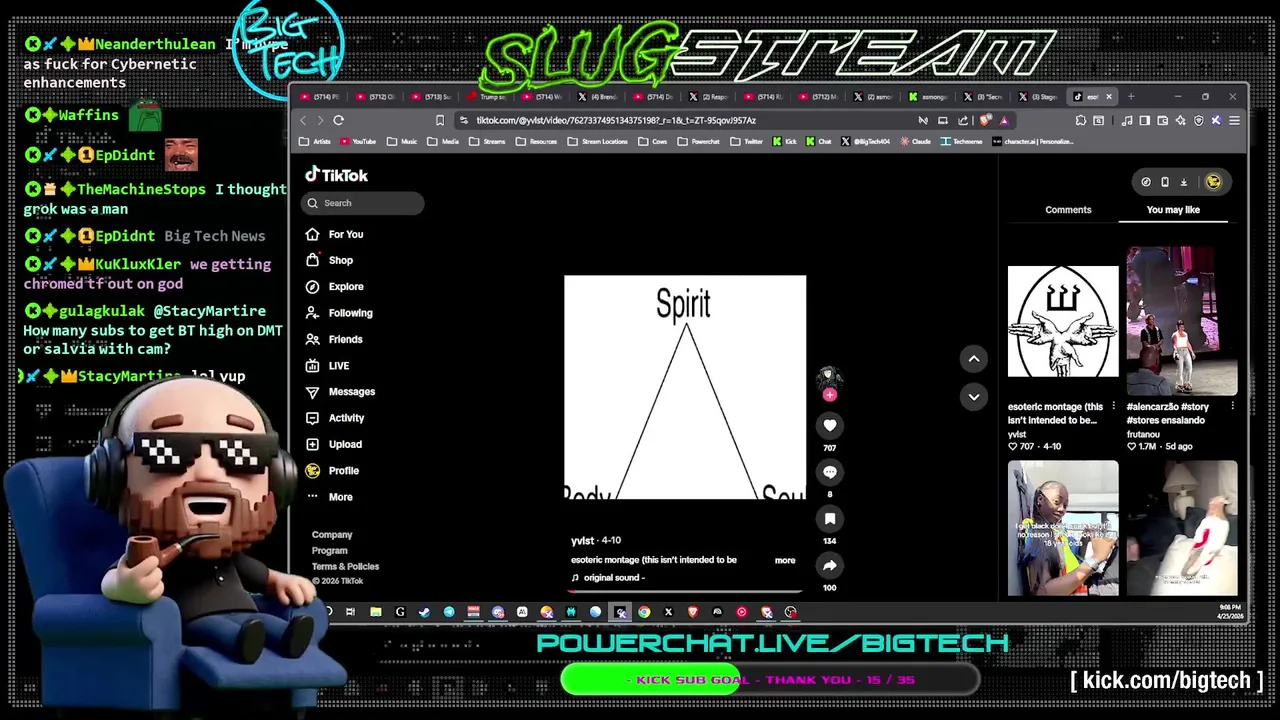This screenshot has width=1280, height=720.
Task: Go to next video with down arrow
Action: click(973, 397)
